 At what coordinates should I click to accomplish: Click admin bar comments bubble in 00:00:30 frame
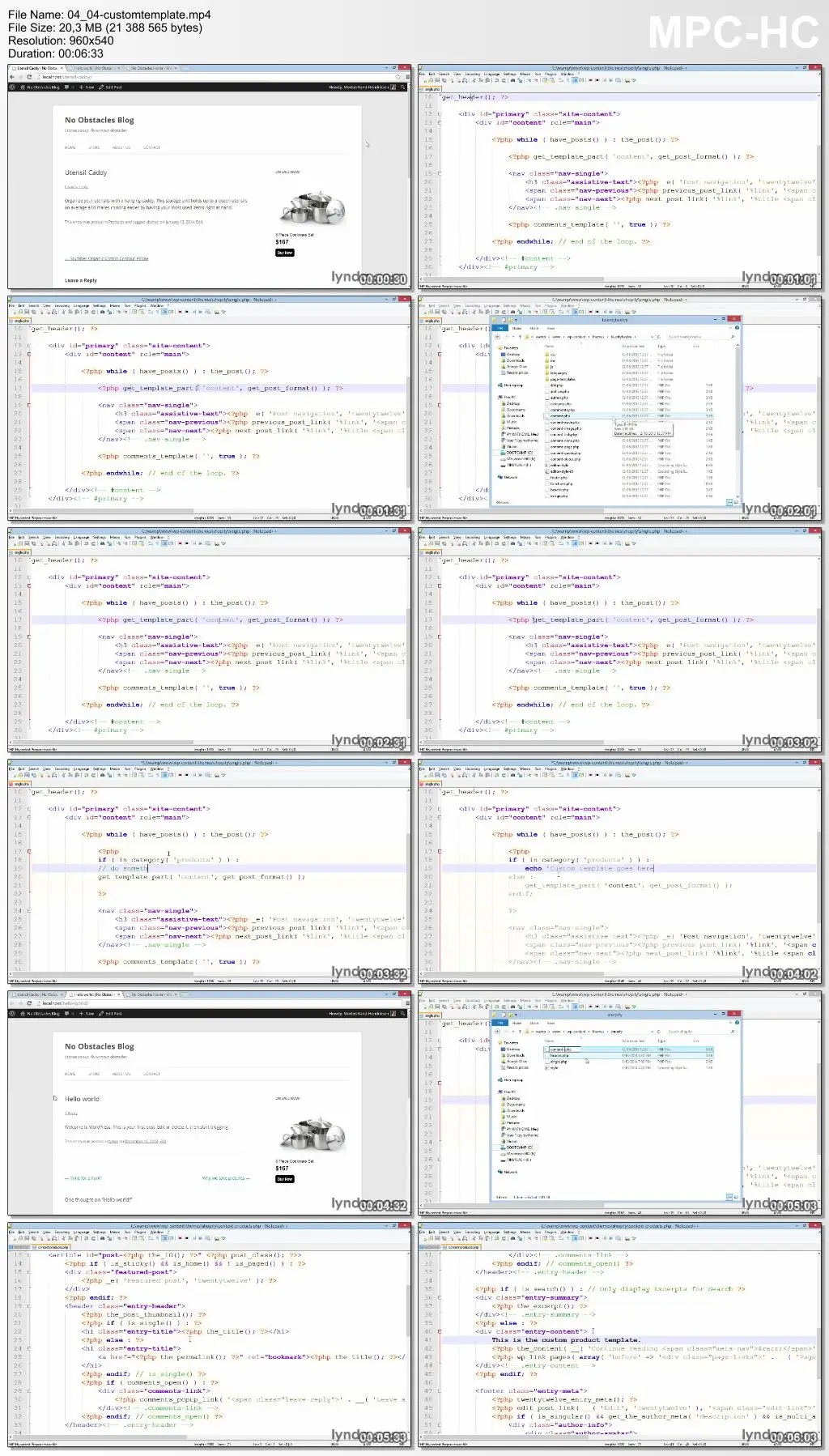coord(66,87)
